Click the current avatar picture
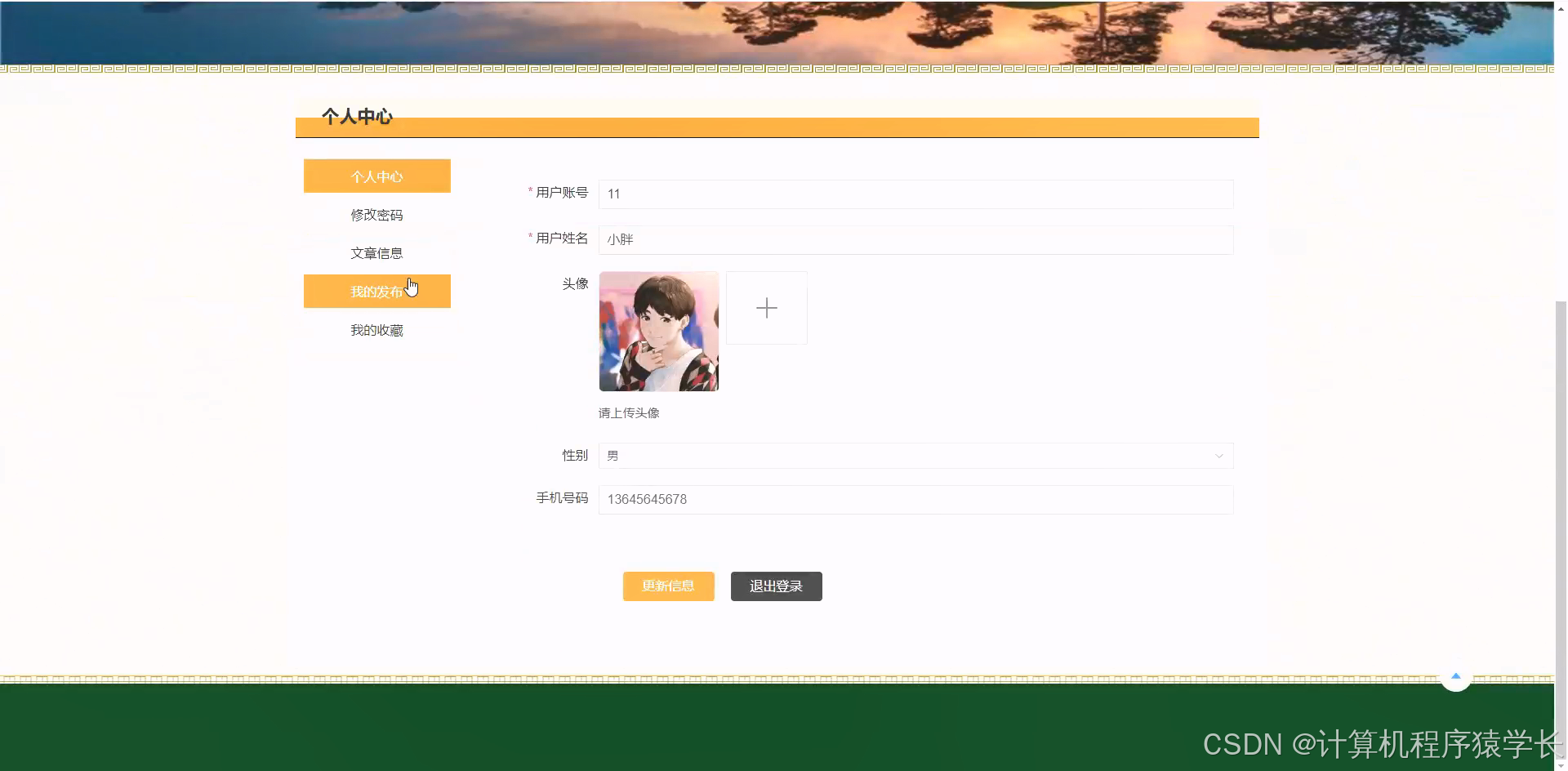Viewport: 1568px width, 771px height. 658,331
